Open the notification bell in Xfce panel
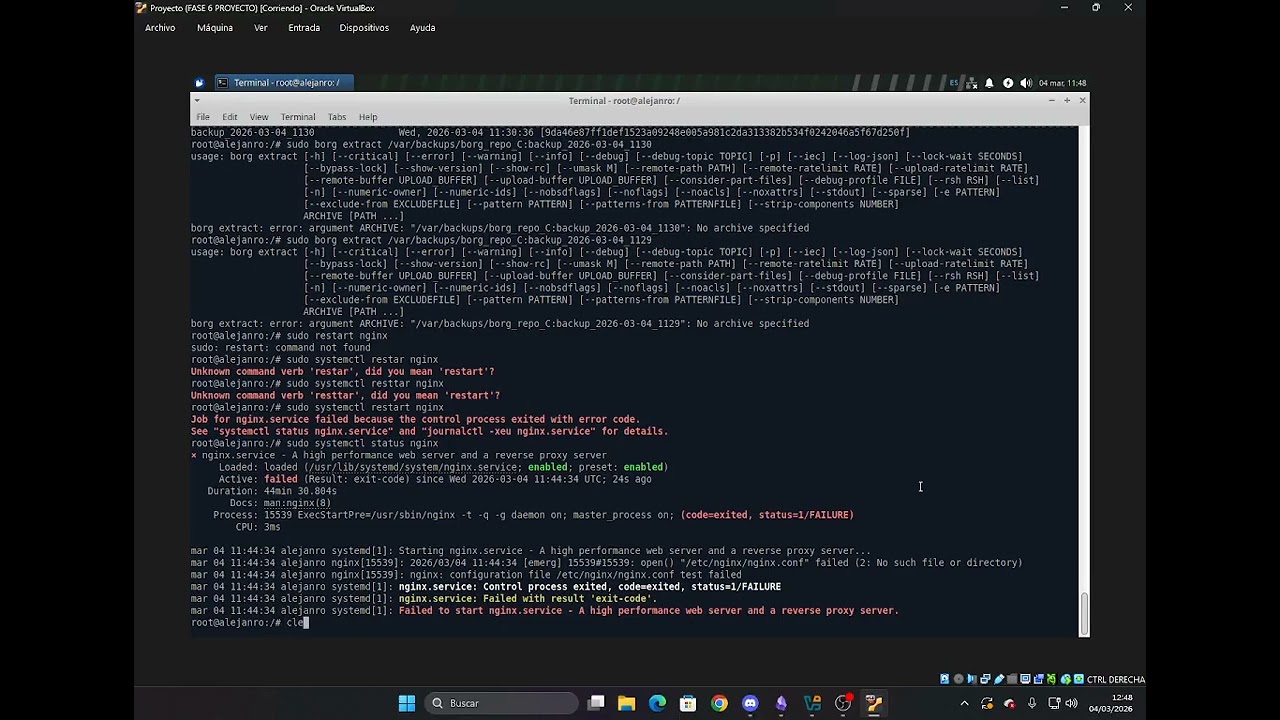The image size is (1280, 720). click(x=989, y=83)
